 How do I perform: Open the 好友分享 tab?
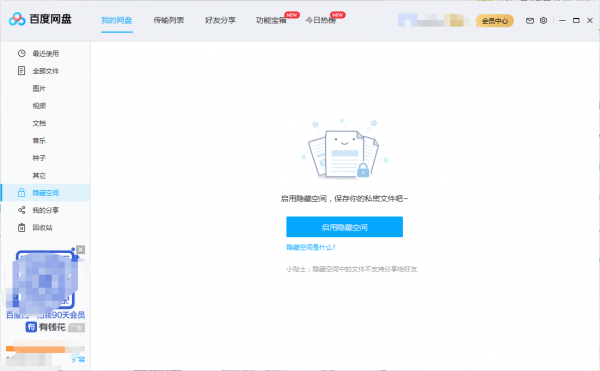pos(220,20)
